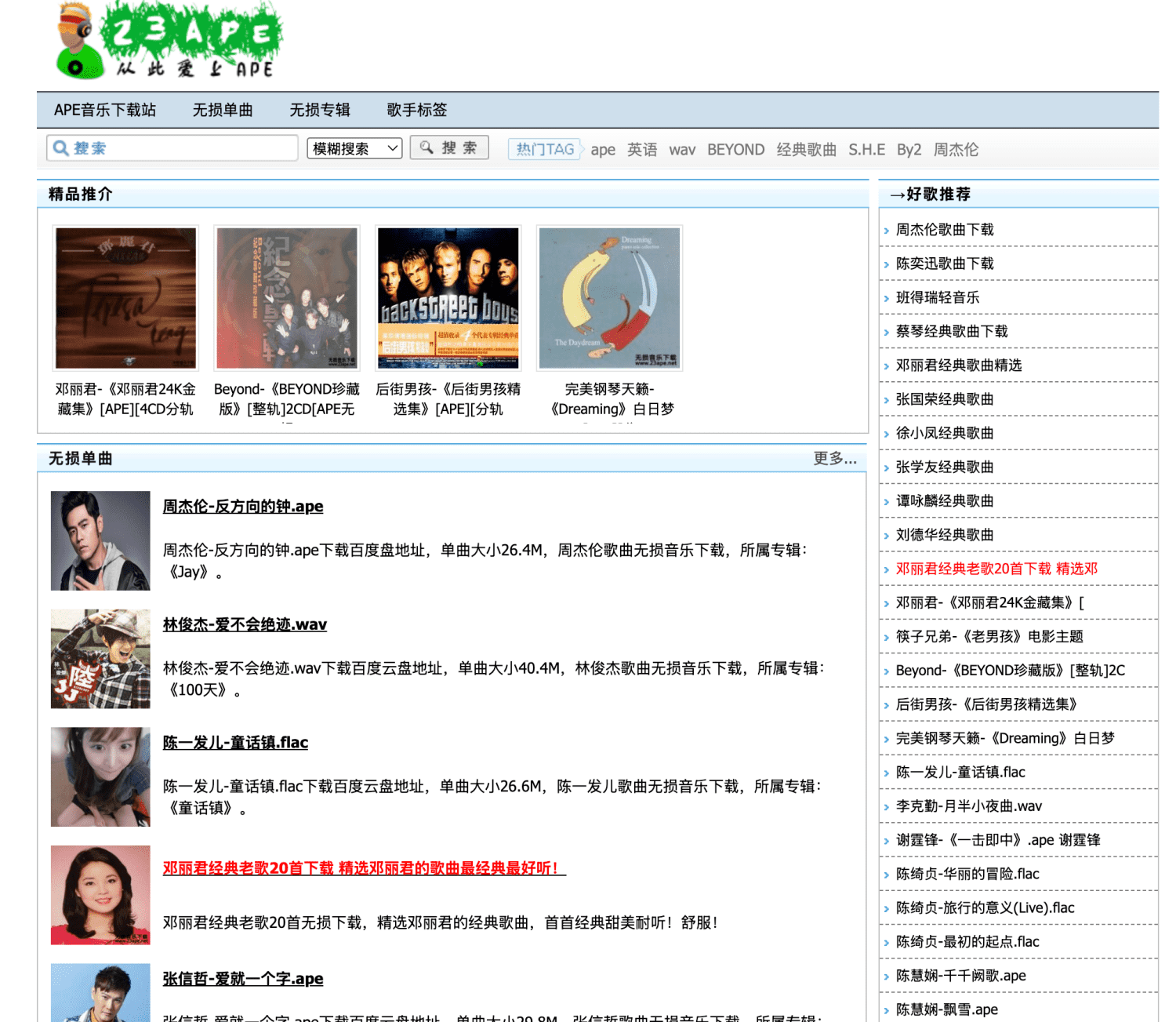
Task: Open 陈慧娴-飘雪.ape in the sidebar
Action: pos(947,1009)
